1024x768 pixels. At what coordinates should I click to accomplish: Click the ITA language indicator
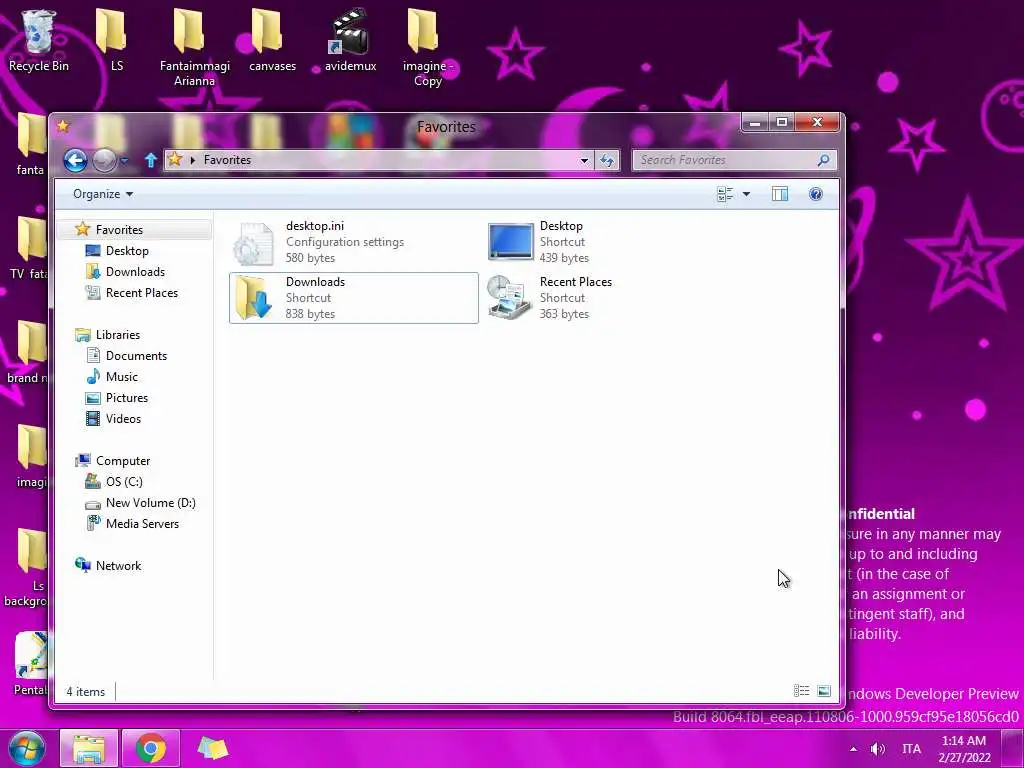(x=912, y=749)
